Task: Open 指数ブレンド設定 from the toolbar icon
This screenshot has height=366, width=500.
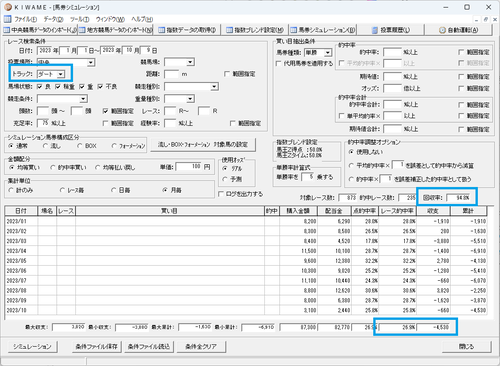Action: point(229,30)
